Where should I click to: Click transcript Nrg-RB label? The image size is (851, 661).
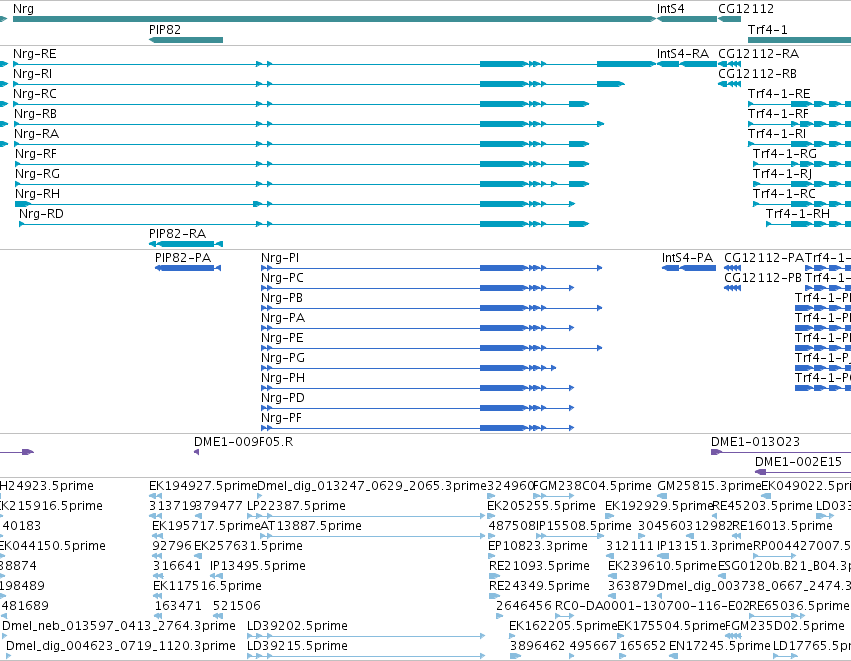[35, 114]
